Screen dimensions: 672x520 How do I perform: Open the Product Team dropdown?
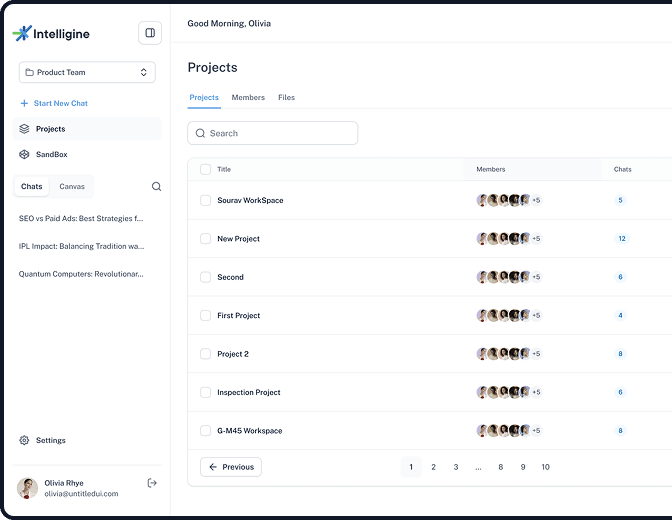[x=87, y=72]
